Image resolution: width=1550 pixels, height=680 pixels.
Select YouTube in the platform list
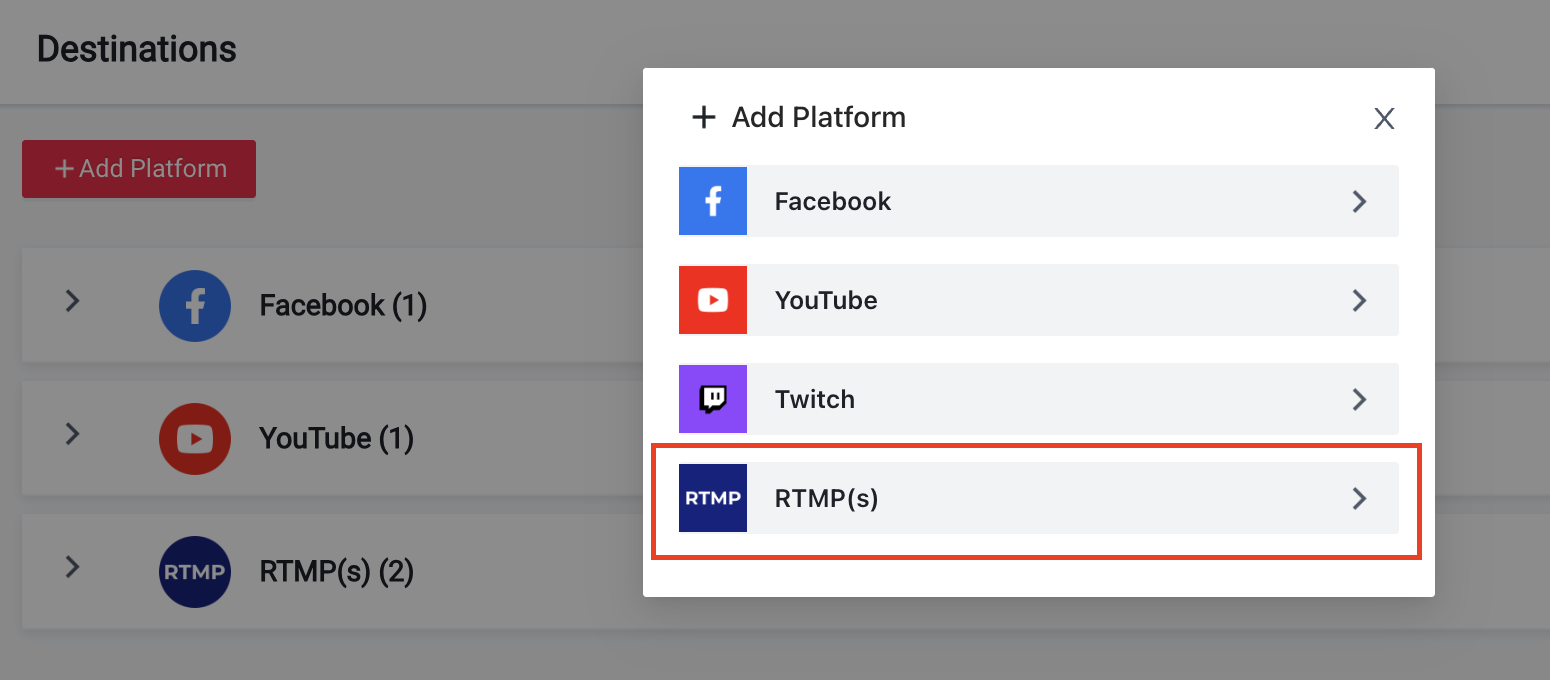coord(1039,300)
